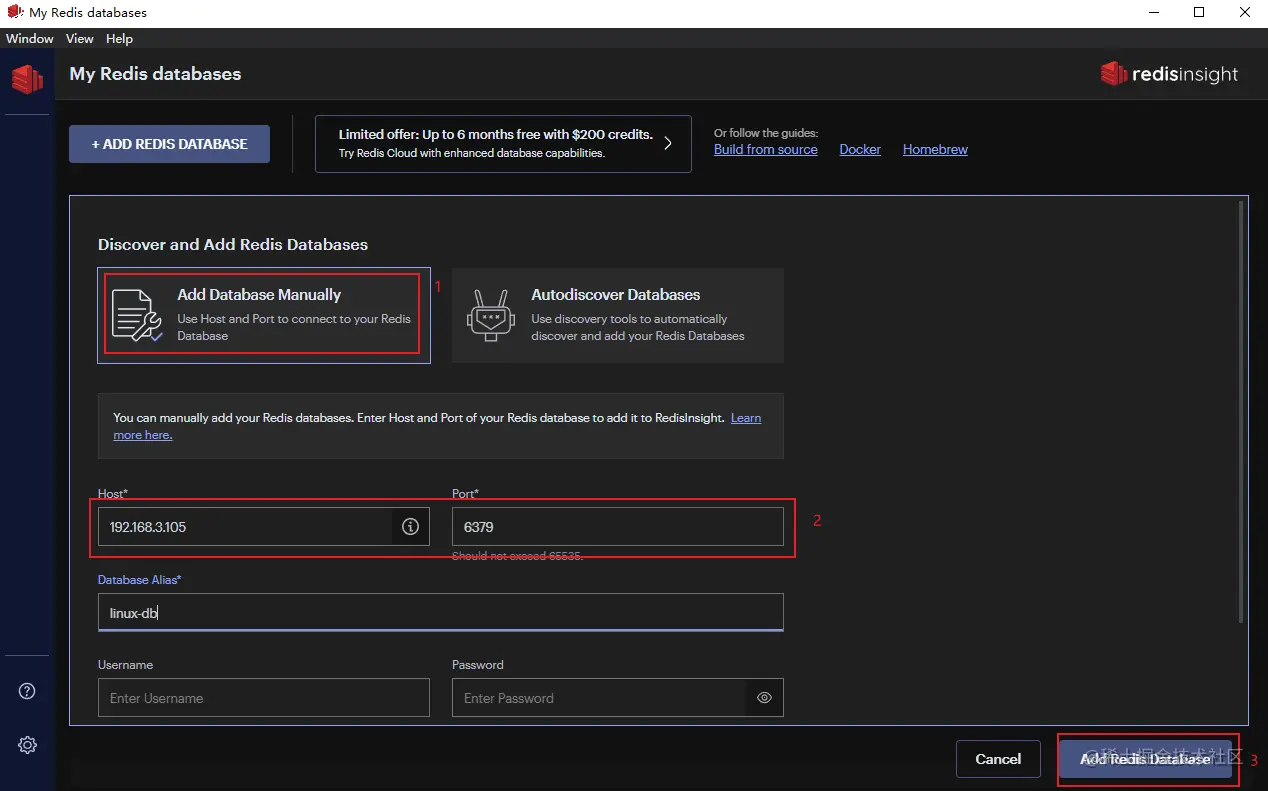Click the 'Should not exceed 65535' hint
Image resolution: width=1268 pixels, height=791 pixels.
tap(517, 556)
